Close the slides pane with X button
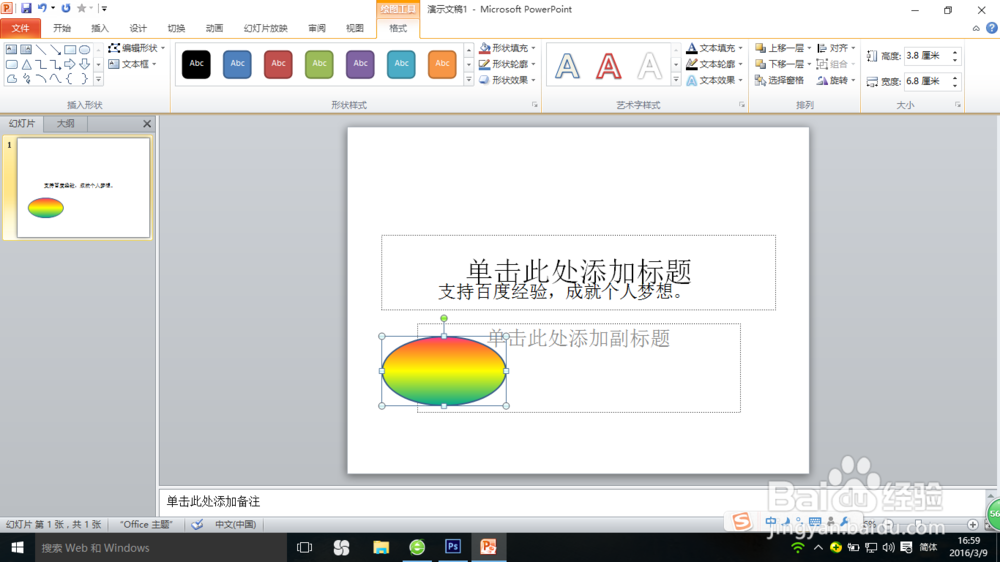 click(x=147, y=124)
